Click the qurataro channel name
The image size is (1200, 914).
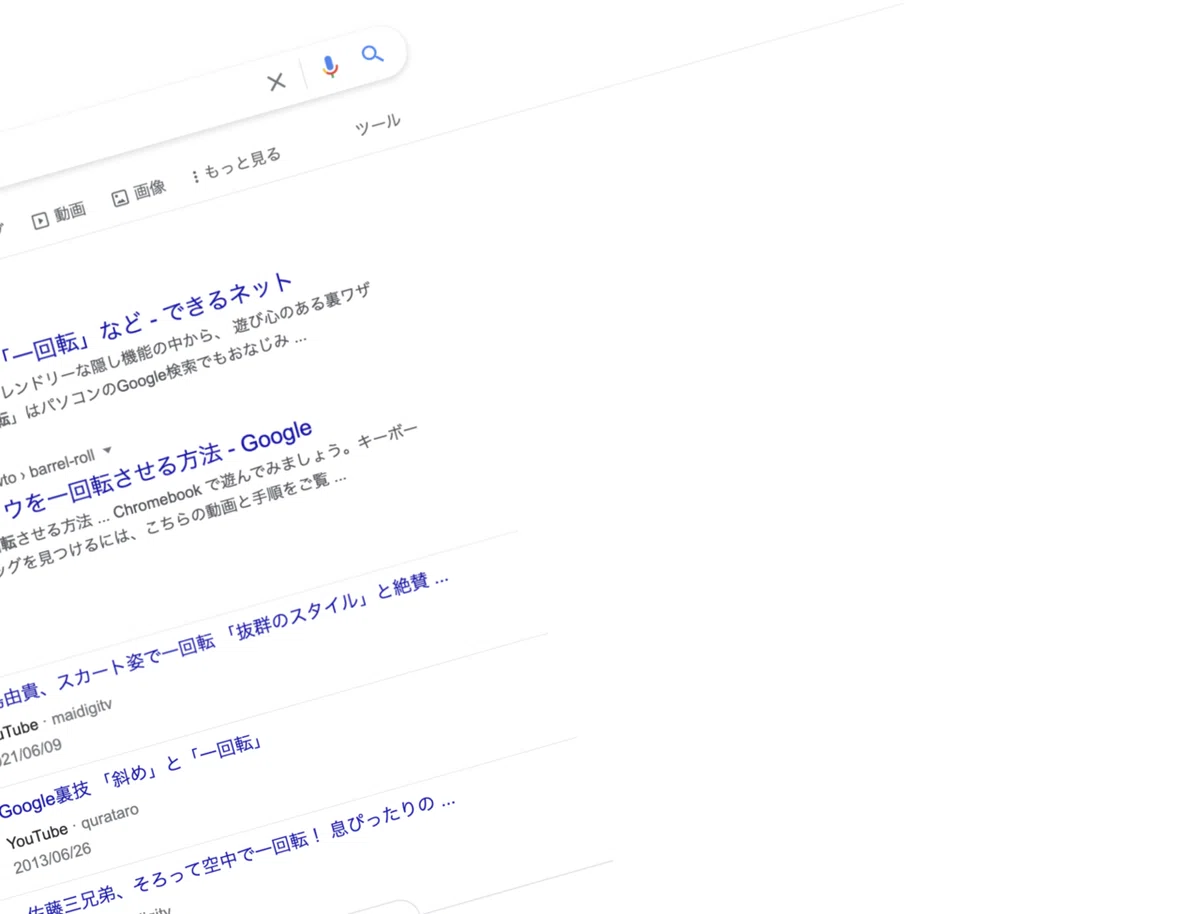(x=109, y=819)
